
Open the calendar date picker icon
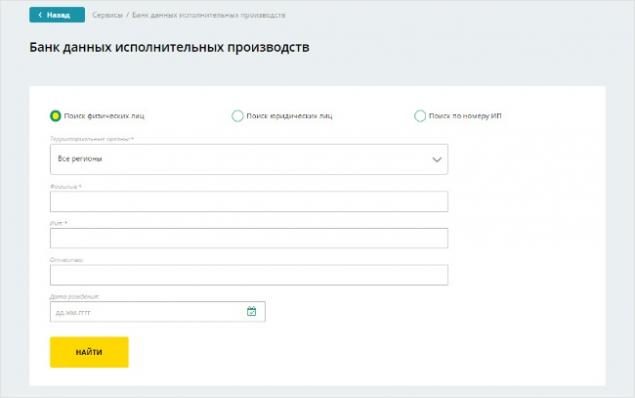tap(251, 311)
